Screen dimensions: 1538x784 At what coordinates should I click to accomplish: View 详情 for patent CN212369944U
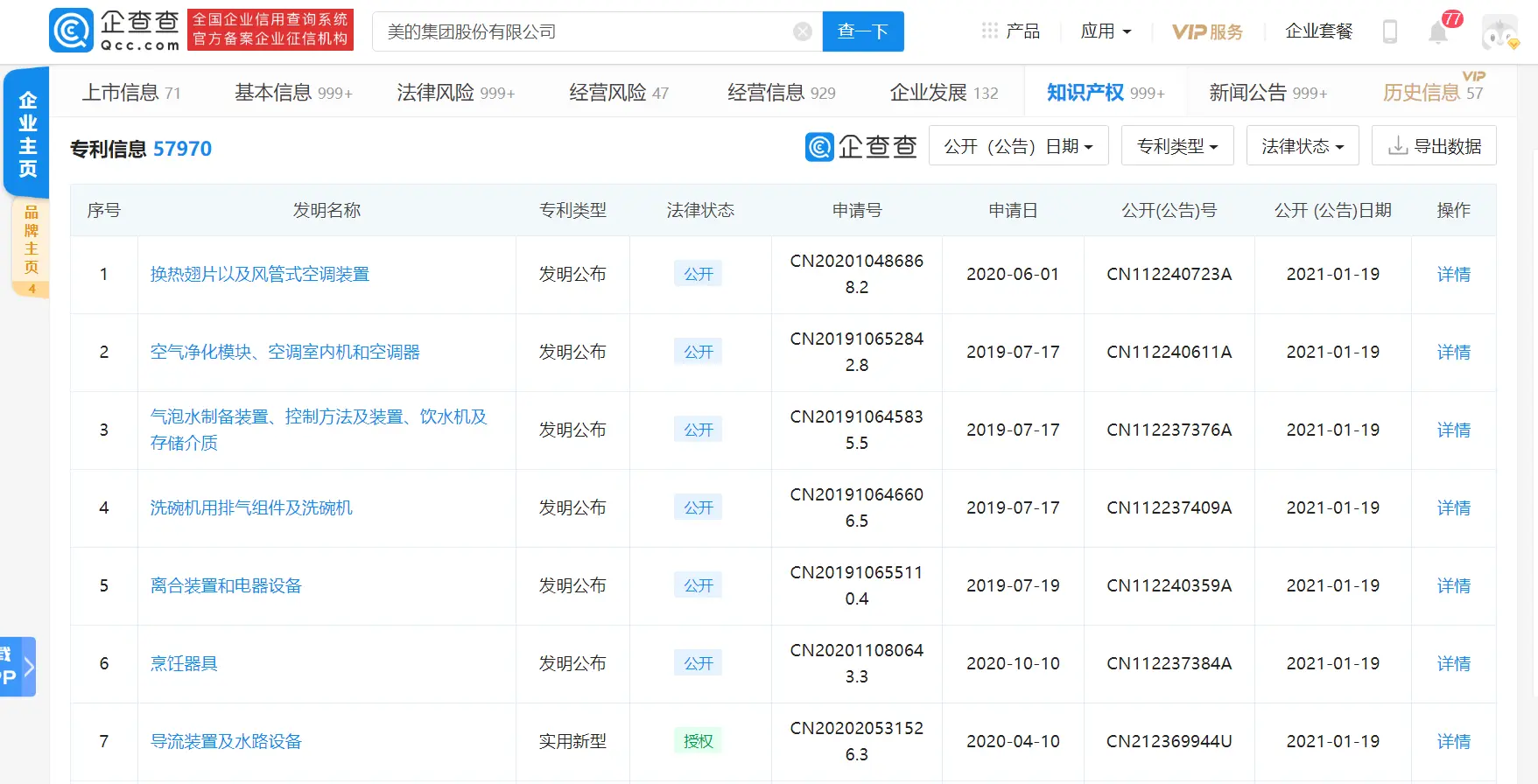point(1453,741)
